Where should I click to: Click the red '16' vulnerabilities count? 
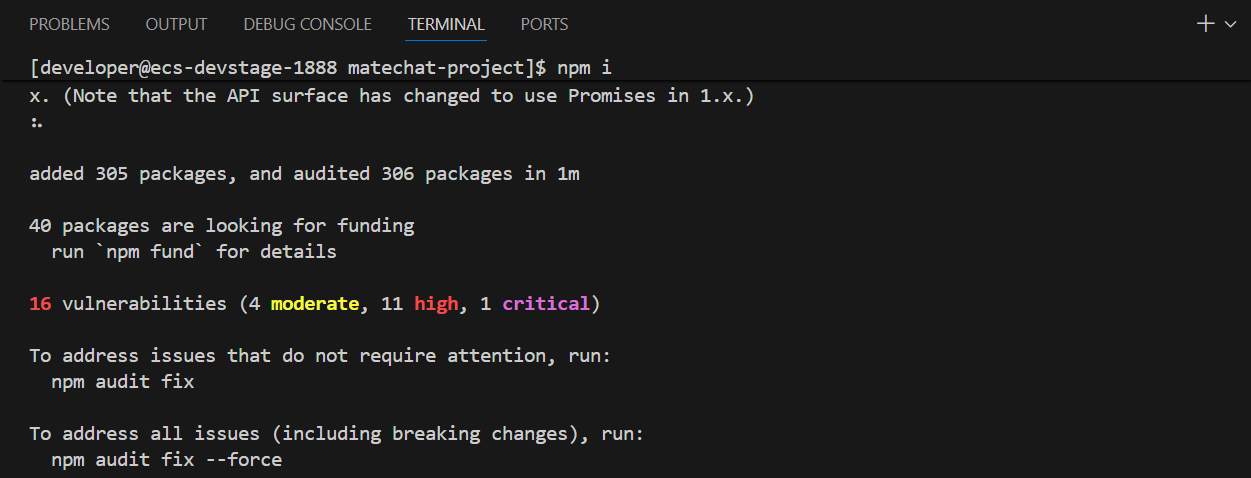[x=41, y=303]
